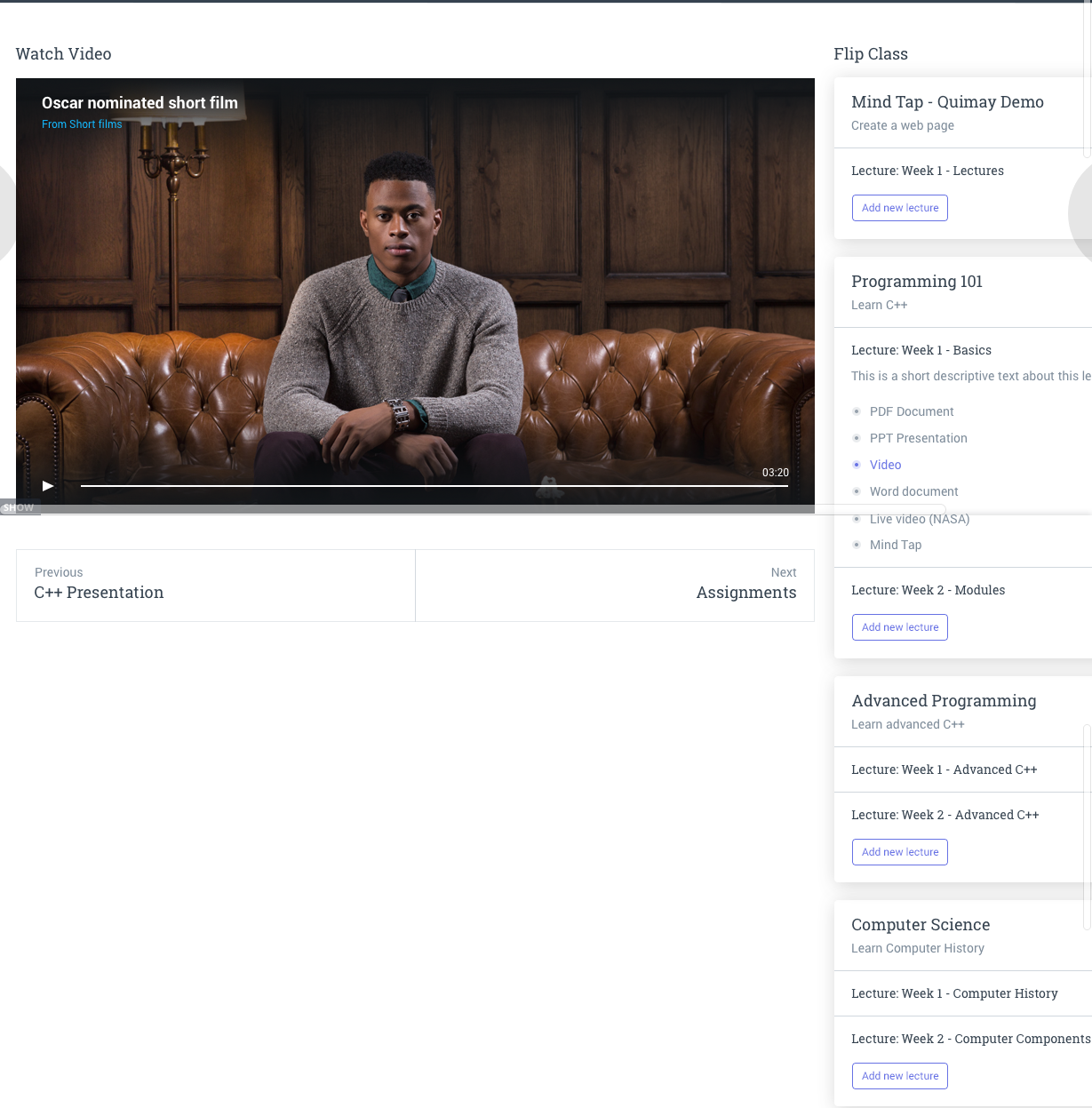Add new lecture under Programming 101

[899, 627]
